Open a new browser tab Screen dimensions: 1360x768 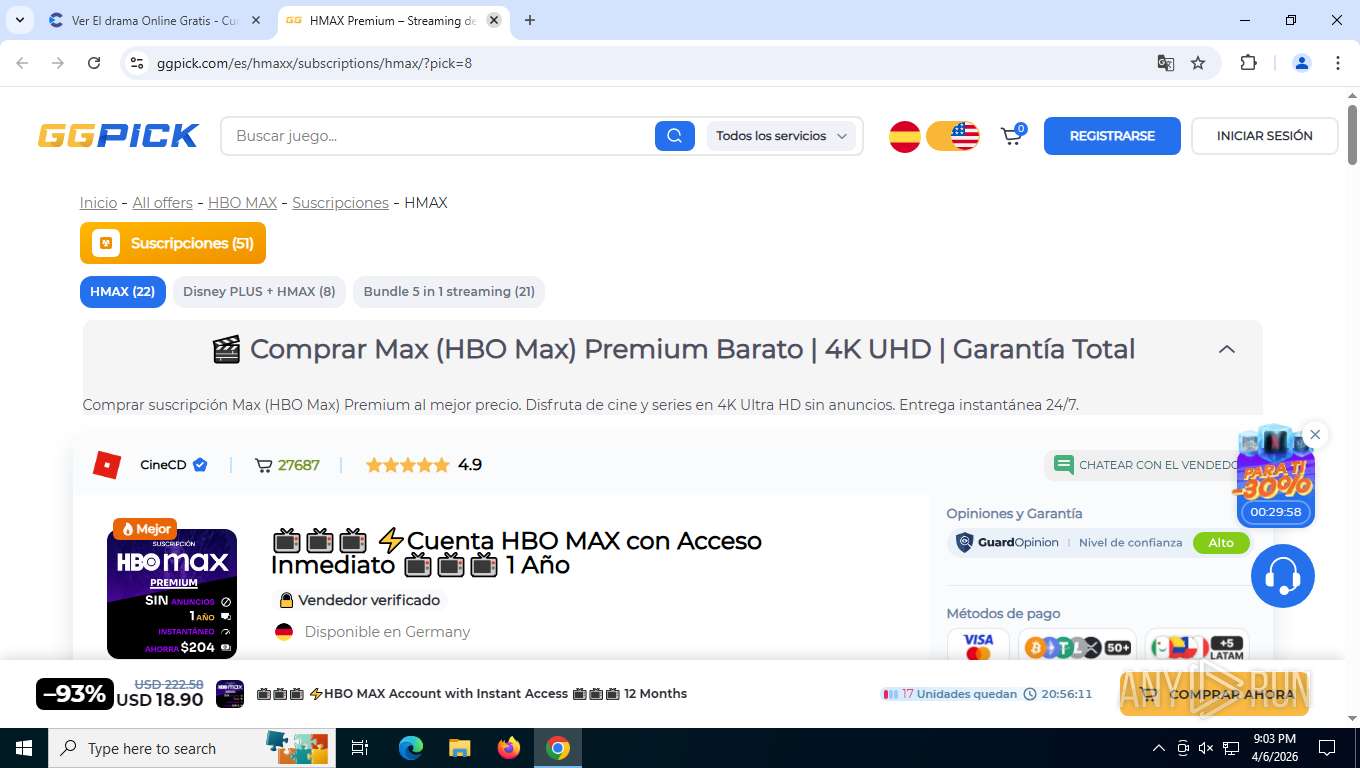[x=530, y=20]
